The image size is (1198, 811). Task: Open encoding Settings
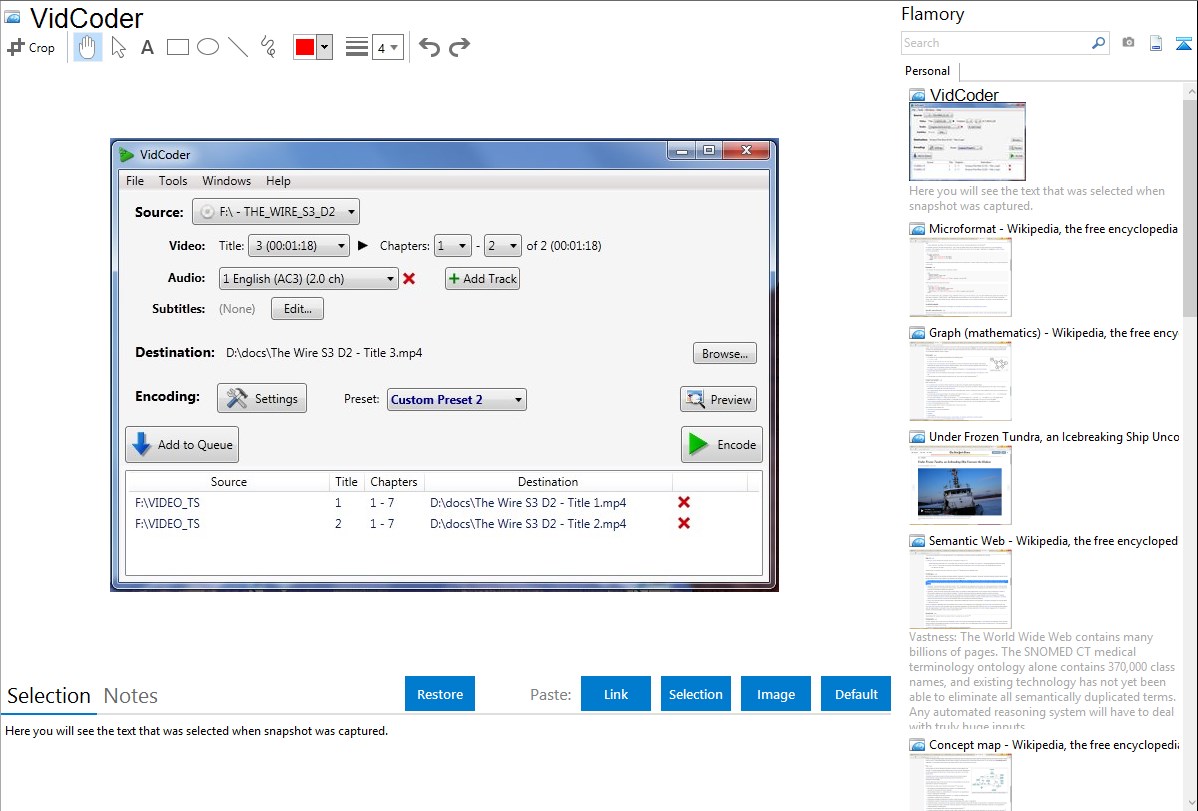click(262, 398)
